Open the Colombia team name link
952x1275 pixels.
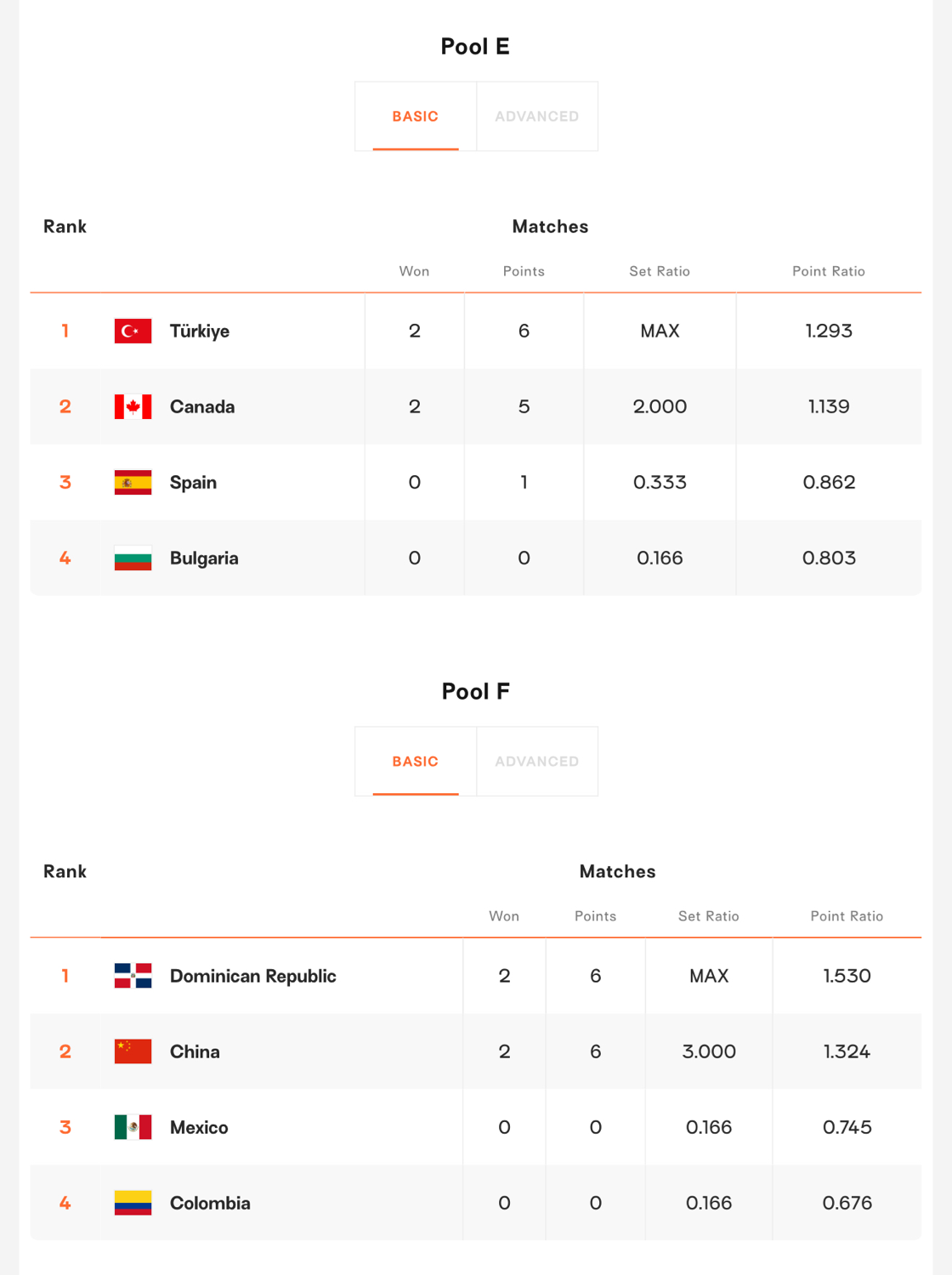pos(210,1203)
